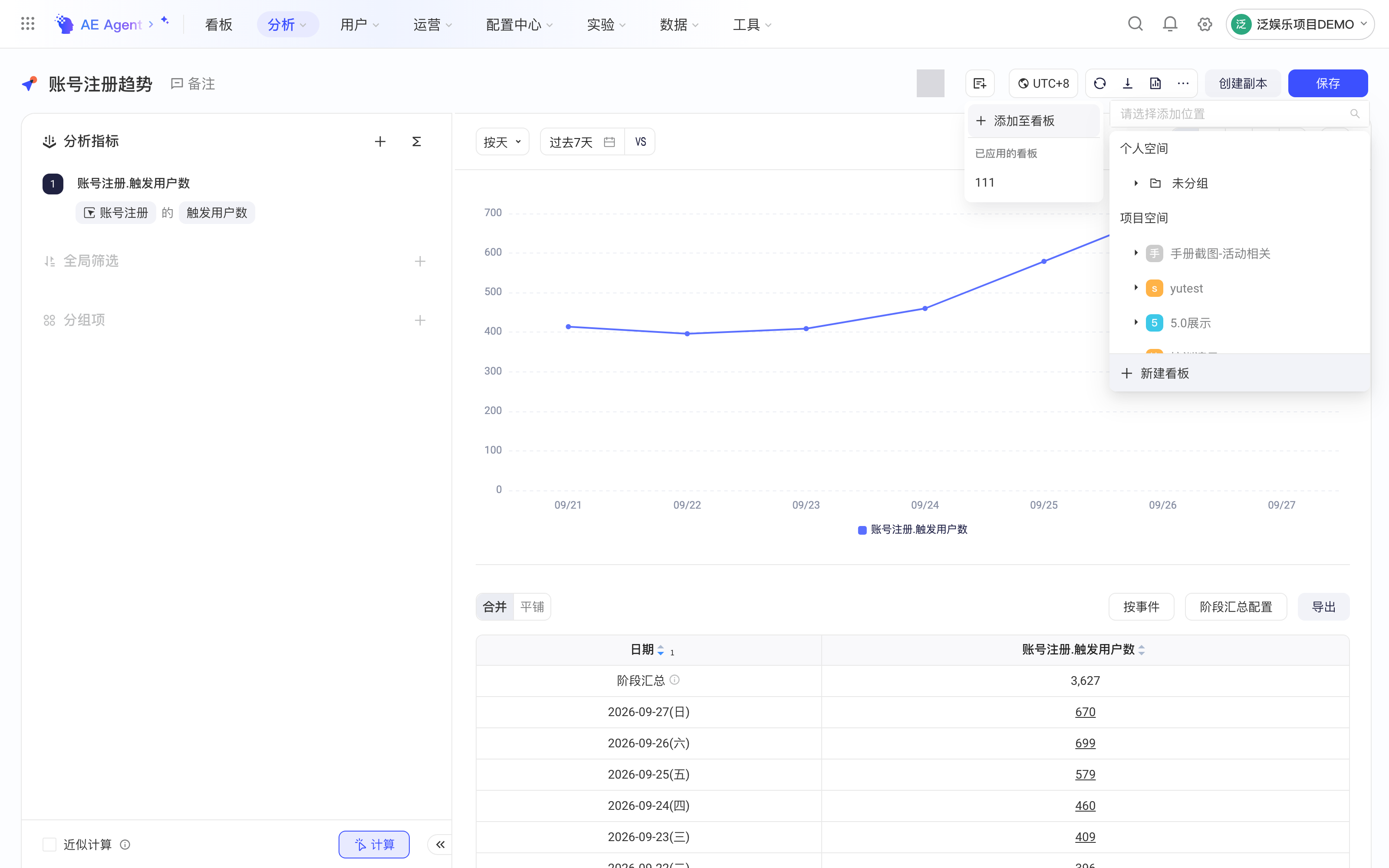Open the settings gear icon
The image size is (1389, 868).
pos(1205,24)
